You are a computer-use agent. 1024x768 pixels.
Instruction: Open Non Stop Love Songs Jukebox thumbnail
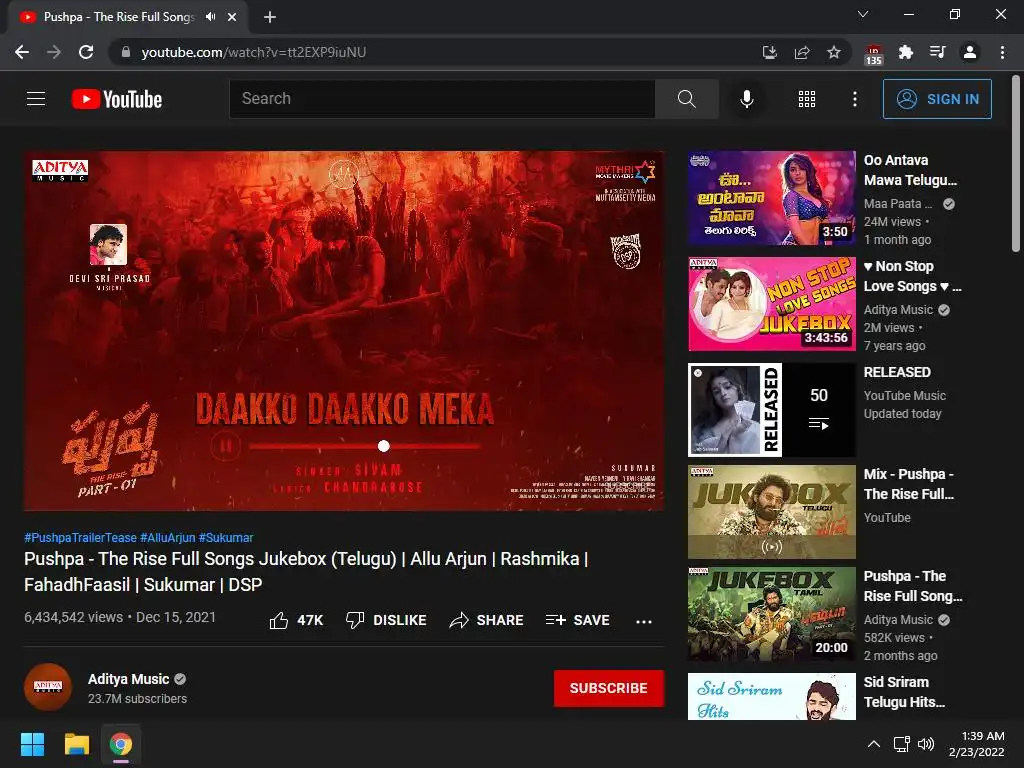[x=772, y=304]
